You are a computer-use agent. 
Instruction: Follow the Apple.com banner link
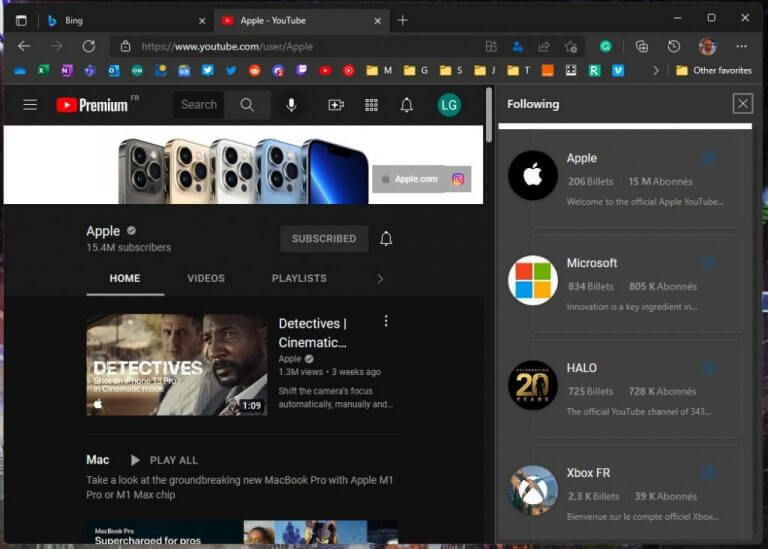point(410,179)
